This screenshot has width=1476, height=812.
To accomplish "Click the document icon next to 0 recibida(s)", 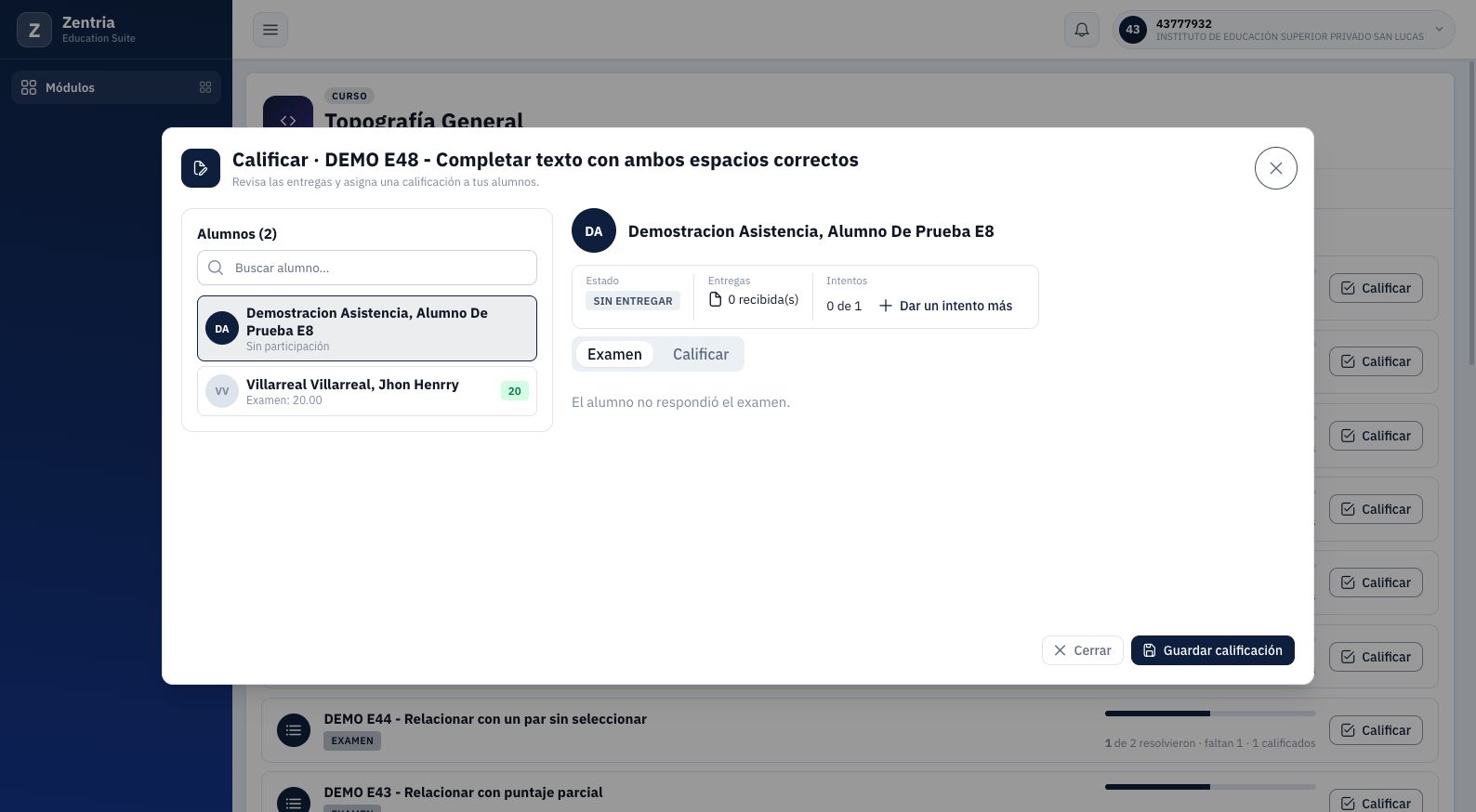I will (x=715, y=299).
